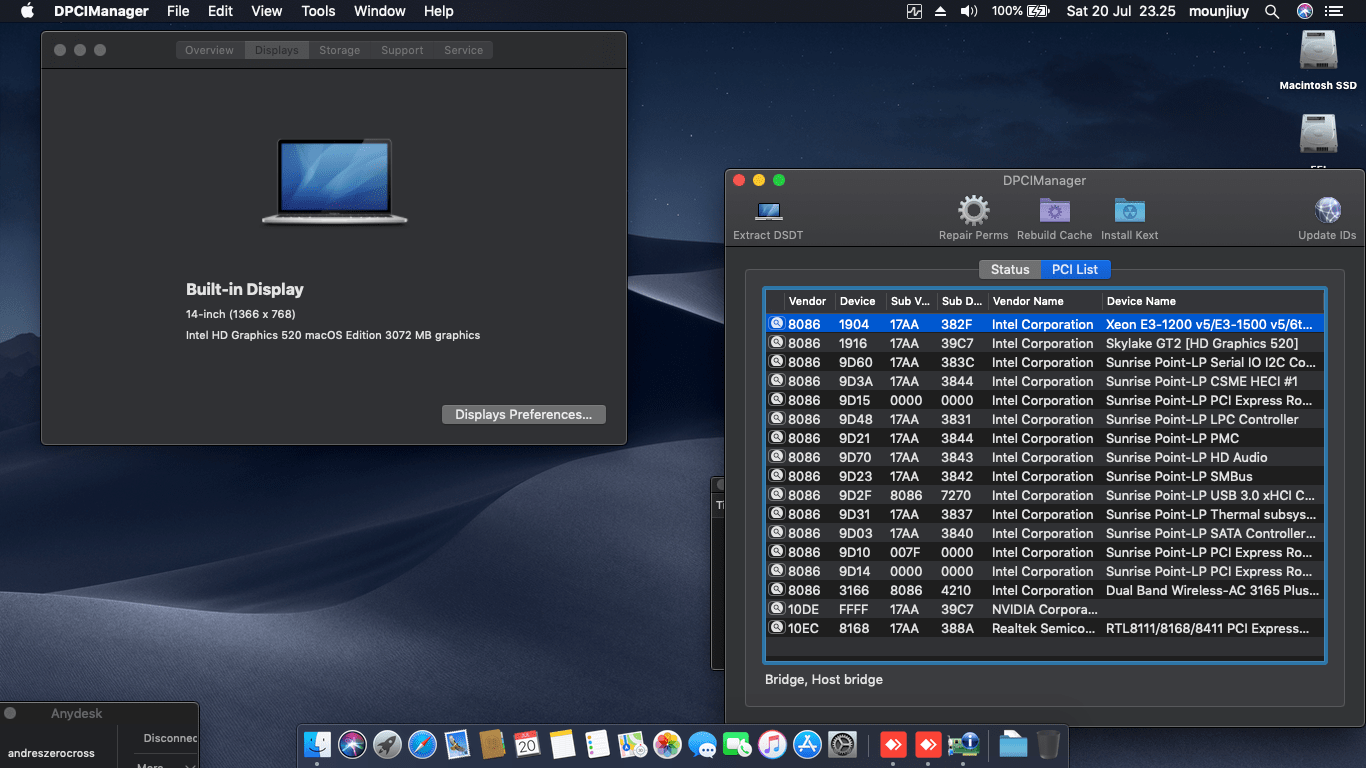Click the battery status in menu bar
The width and height of the screenshot is (1366, 768).
tap(1020, 11)
